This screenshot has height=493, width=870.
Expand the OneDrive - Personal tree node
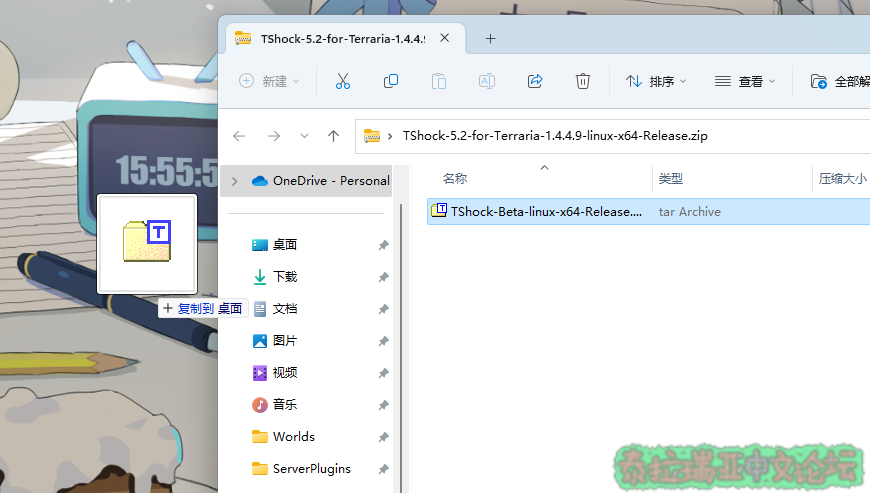(x=235, y=181)
